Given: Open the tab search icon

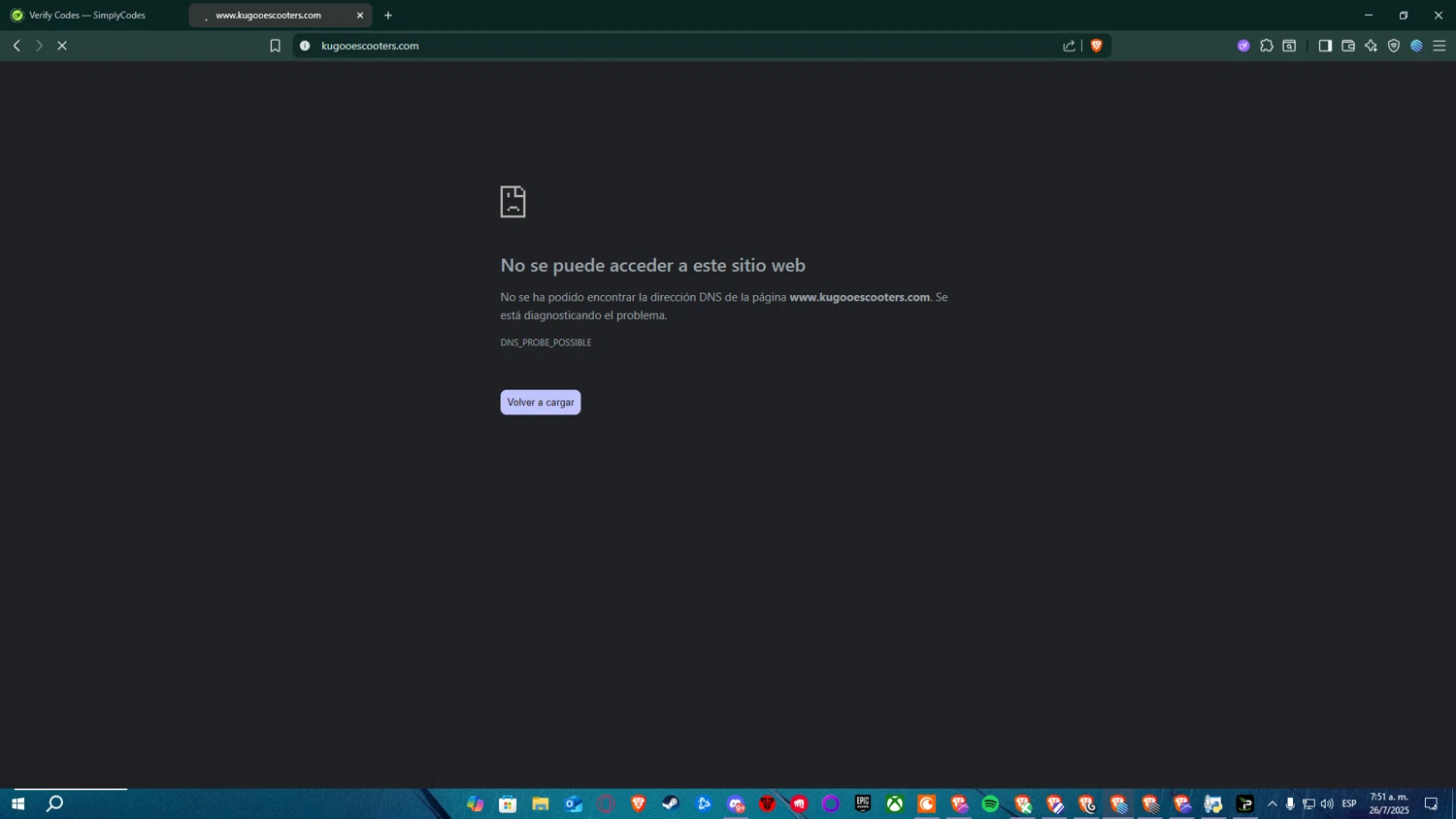Looking at the screenshot, I should click(1289, 46).
